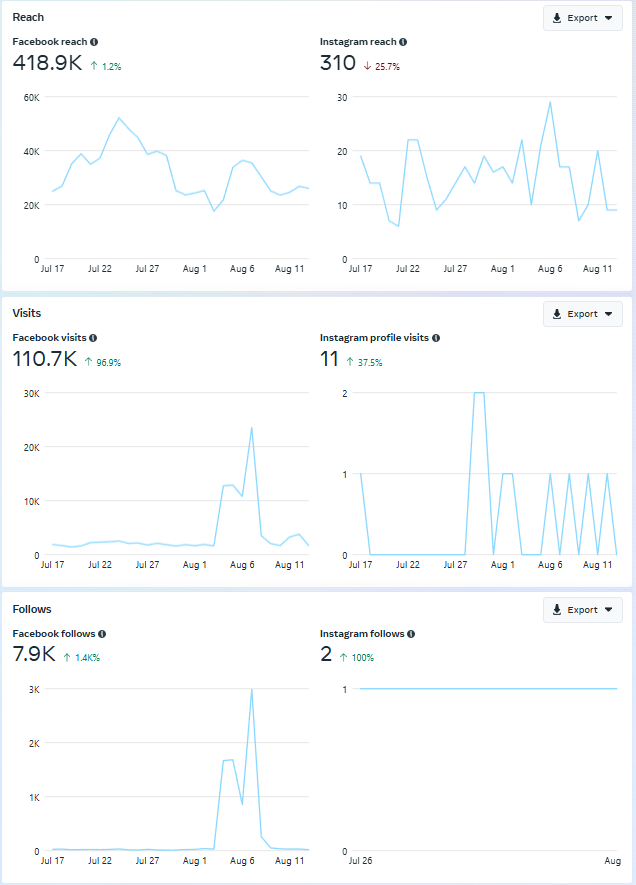Click the download icon in Follows Export button
The width and height of the screenshot is (636, 885).
coord(557,610)
